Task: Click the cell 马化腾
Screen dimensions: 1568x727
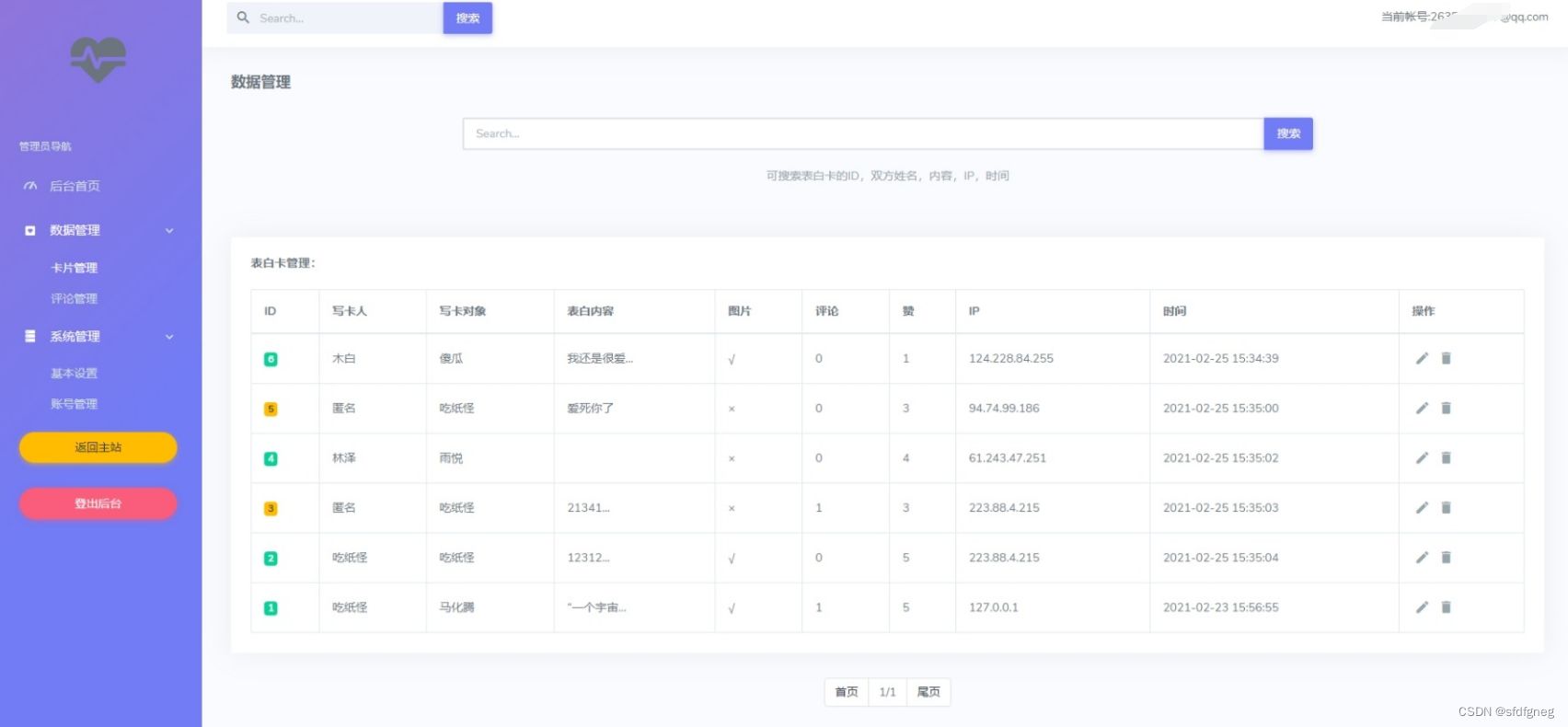Action: [456, 606]
